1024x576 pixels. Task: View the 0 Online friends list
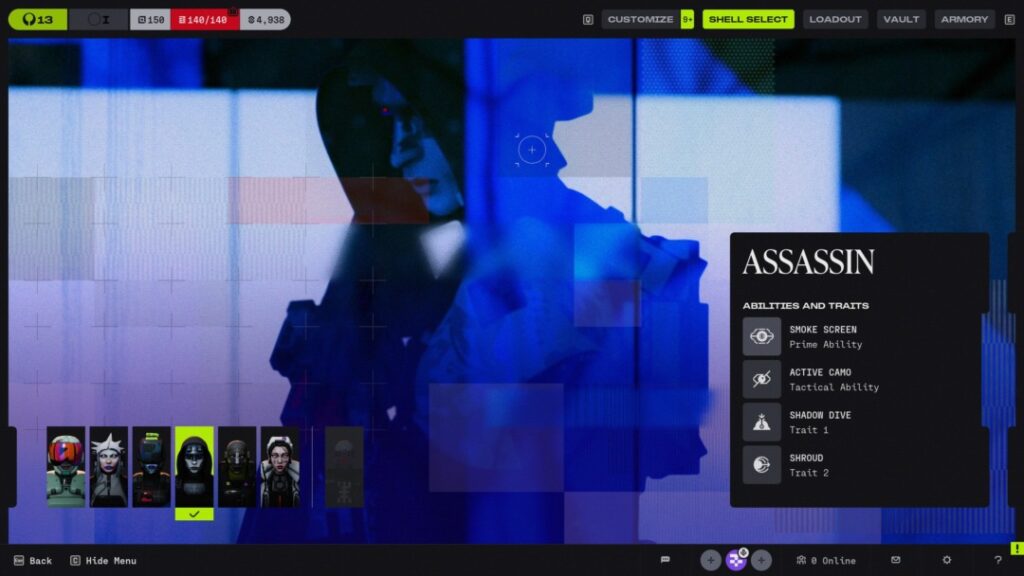pos(825,560)
